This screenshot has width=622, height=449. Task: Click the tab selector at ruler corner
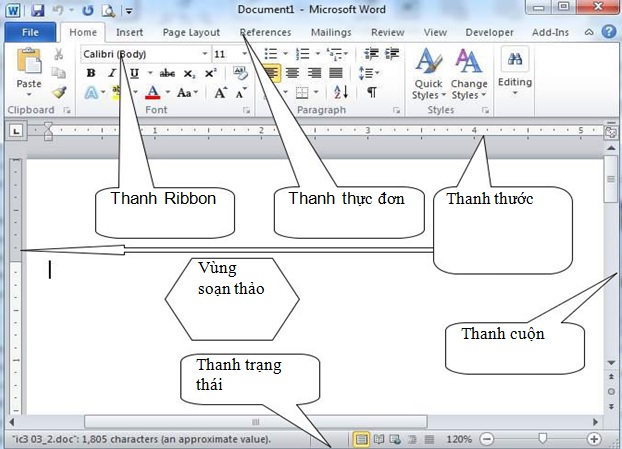tap(16, 130)
